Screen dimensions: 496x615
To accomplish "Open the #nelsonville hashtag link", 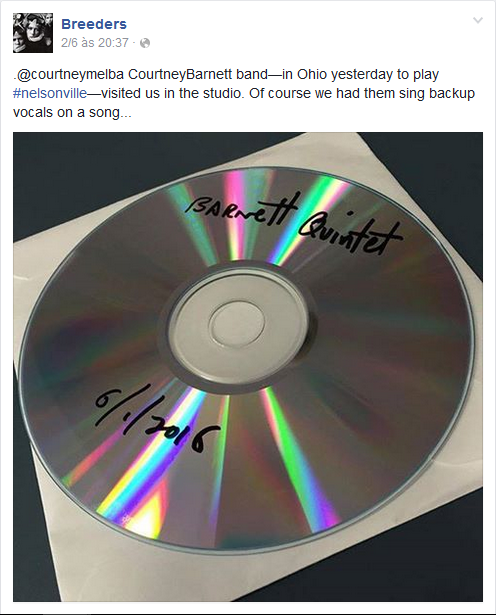I will pyautogui.click(x=50, y=93).
